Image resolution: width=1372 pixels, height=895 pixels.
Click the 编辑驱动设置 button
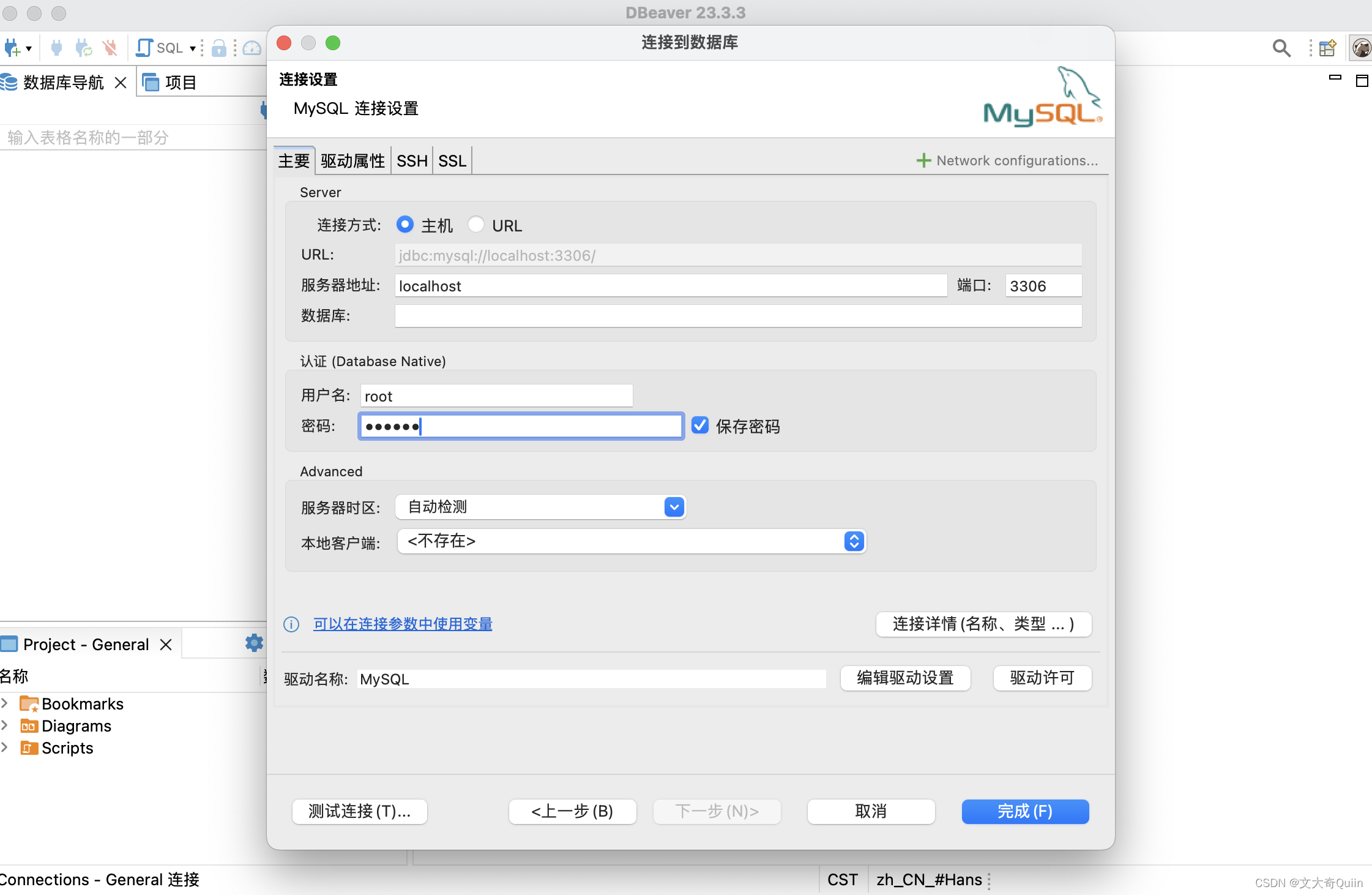coord(905,678)
